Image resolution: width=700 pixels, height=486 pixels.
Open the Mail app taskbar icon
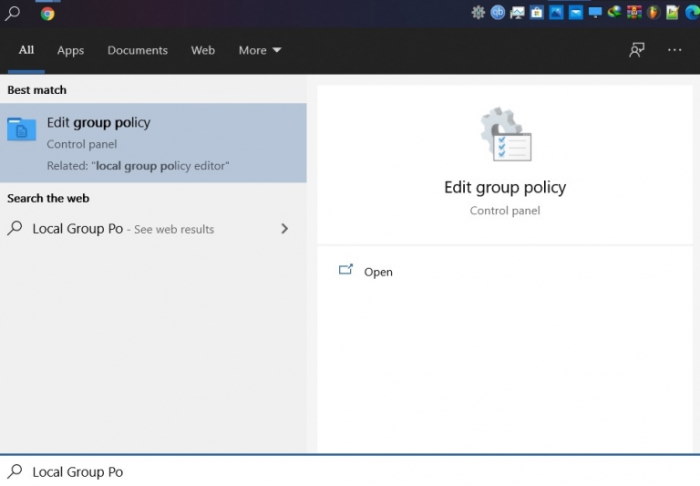575,12
